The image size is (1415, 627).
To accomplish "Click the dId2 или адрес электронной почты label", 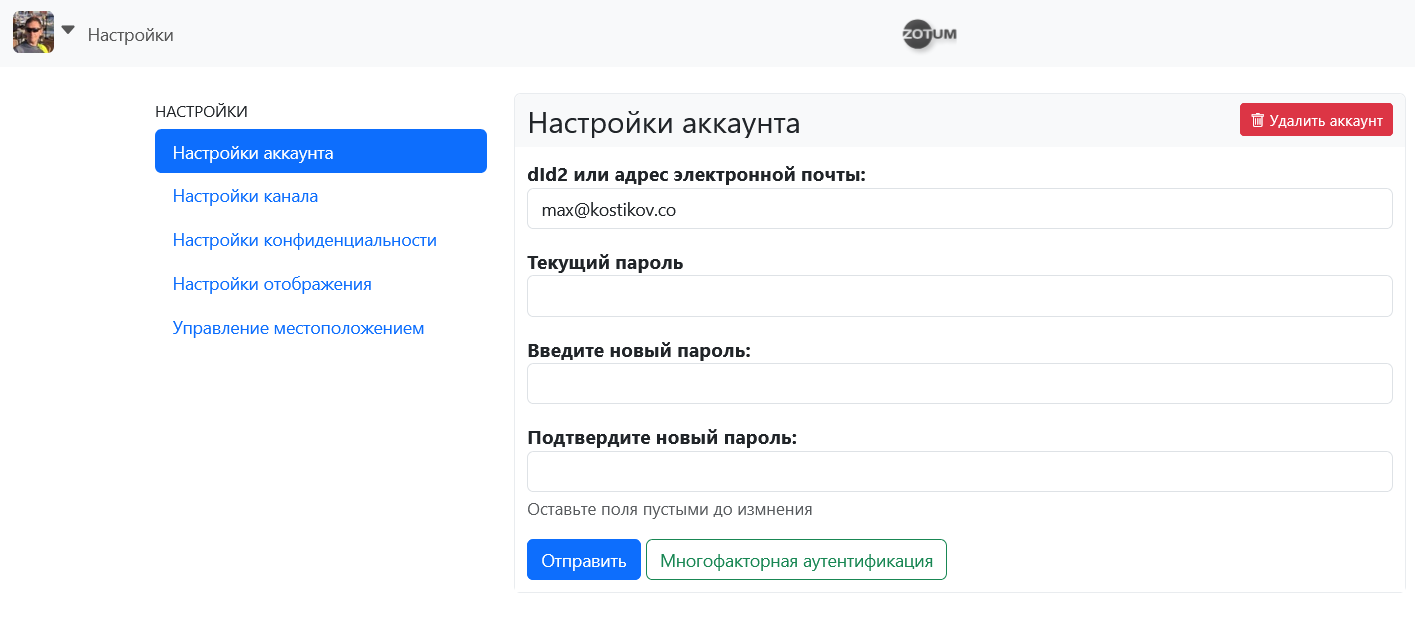I will pyautogui.click(x=696, y=175).
